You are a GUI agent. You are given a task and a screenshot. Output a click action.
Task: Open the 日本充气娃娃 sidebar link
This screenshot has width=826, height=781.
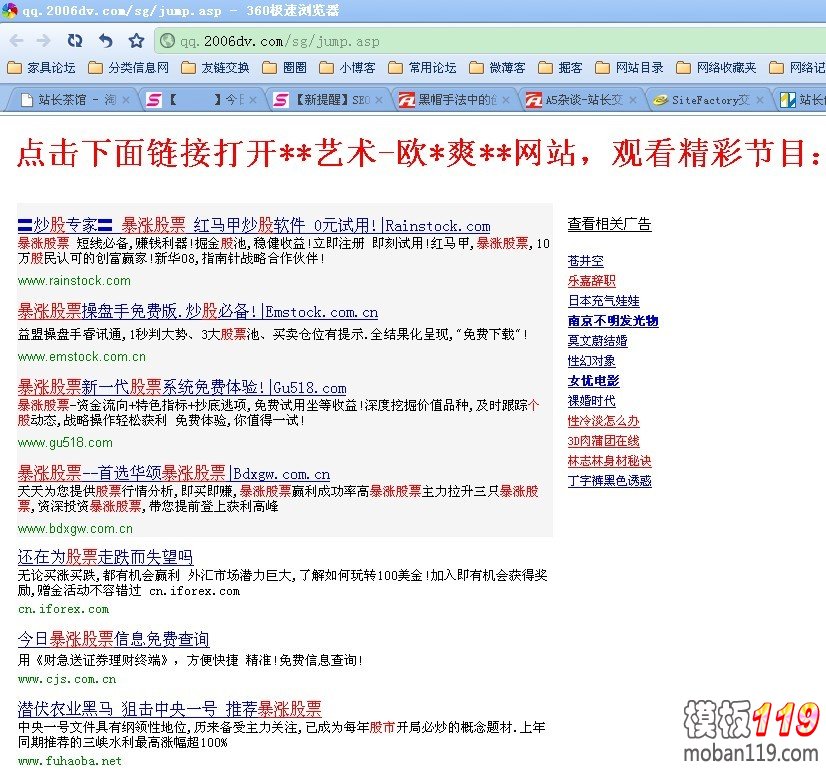tap(604, 301)
